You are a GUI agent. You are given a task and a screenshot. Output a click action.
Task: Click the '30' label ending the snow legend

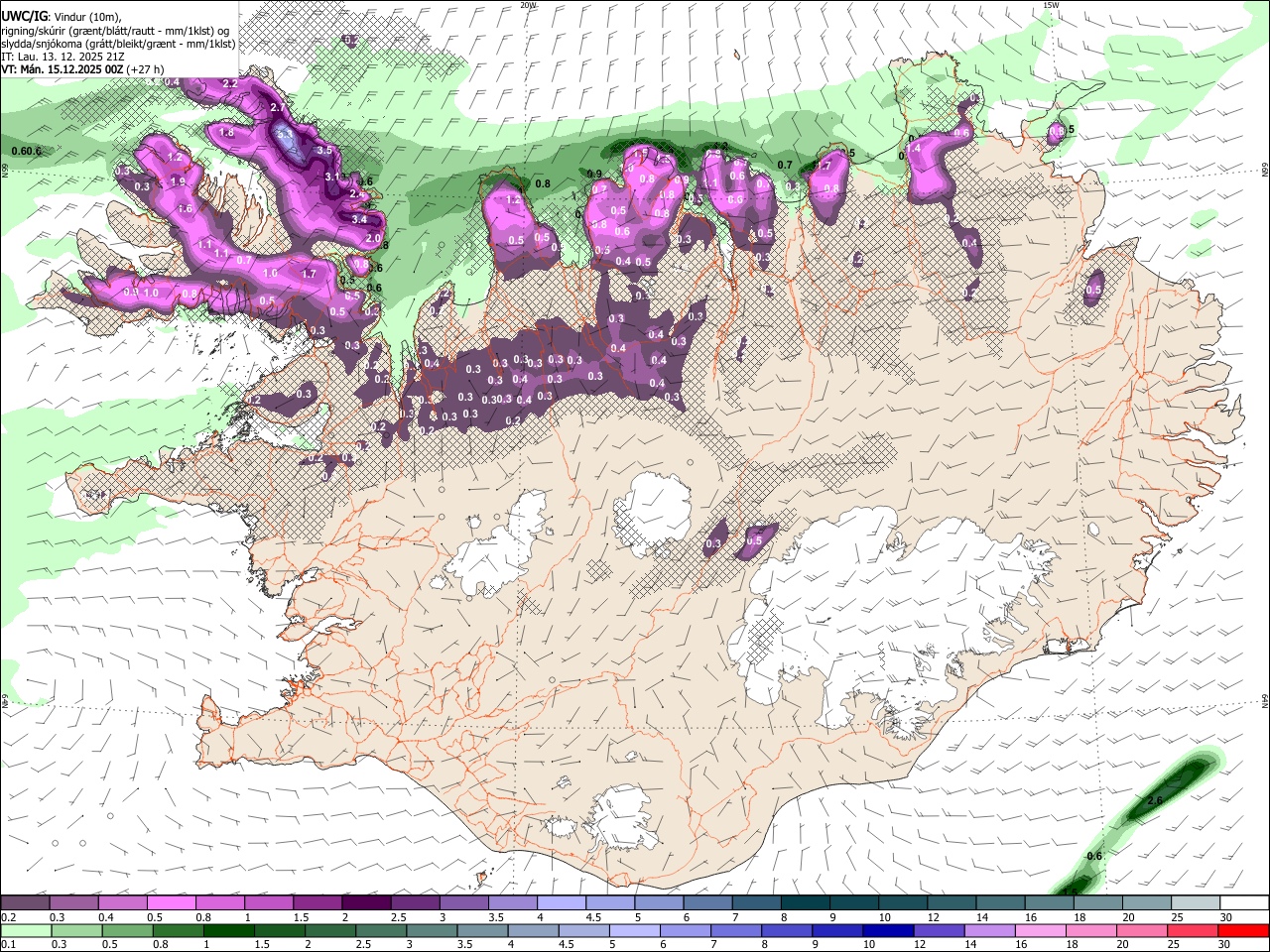[1225, 917]
